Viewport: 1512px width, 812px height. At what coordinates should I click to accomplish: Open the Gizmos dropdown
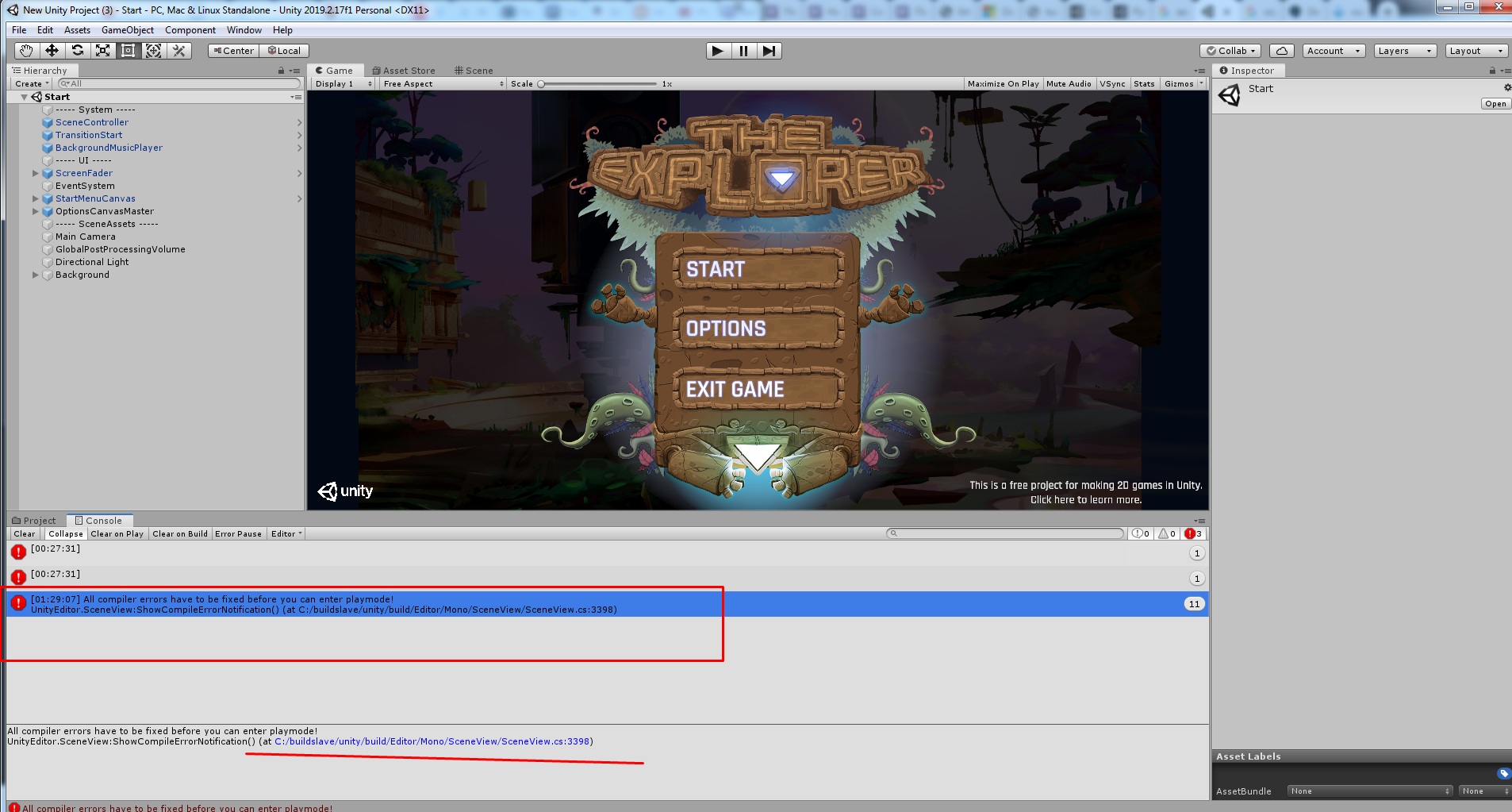1184,83
